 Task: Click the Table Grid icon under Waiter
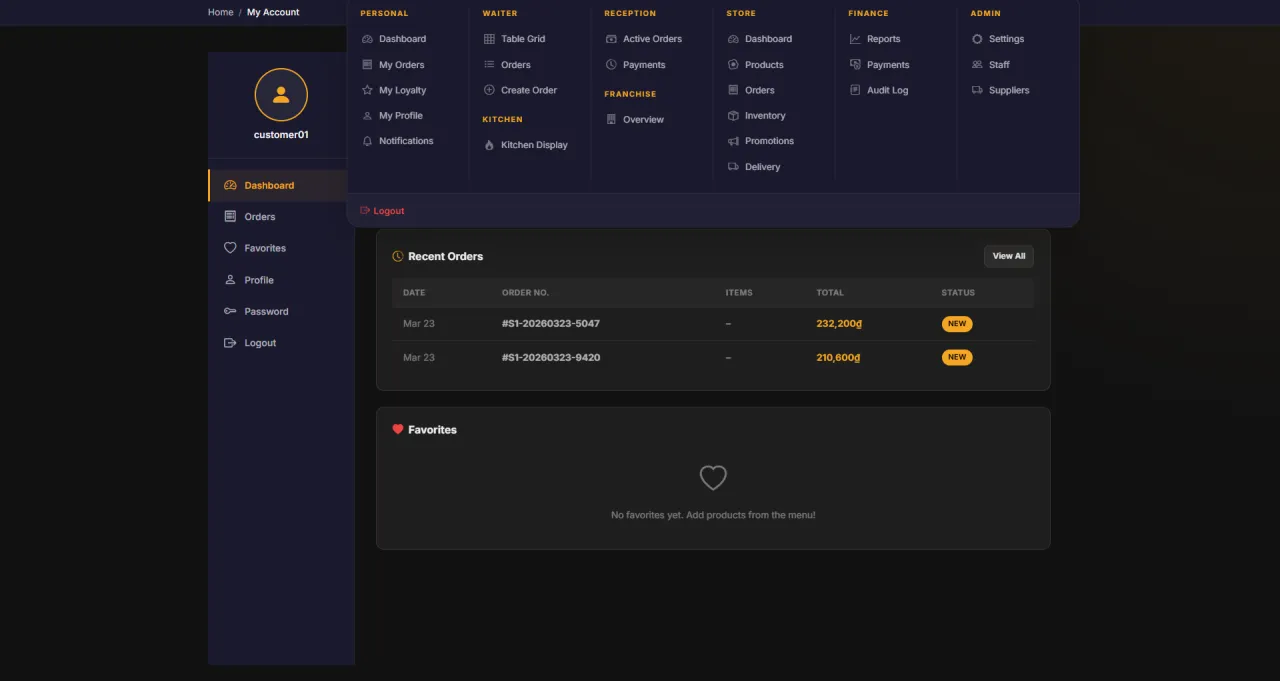pos(489,39)
